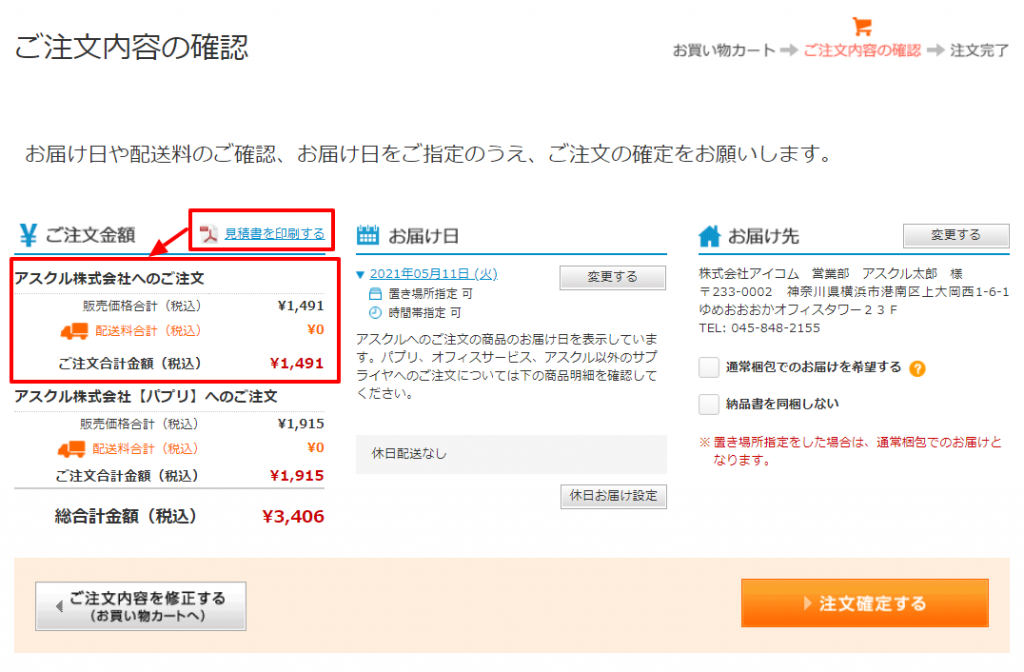Click the shopping cart icon in breadcrumb
1024x672 pixels.
pyautogui.click(x=862, y=26)
